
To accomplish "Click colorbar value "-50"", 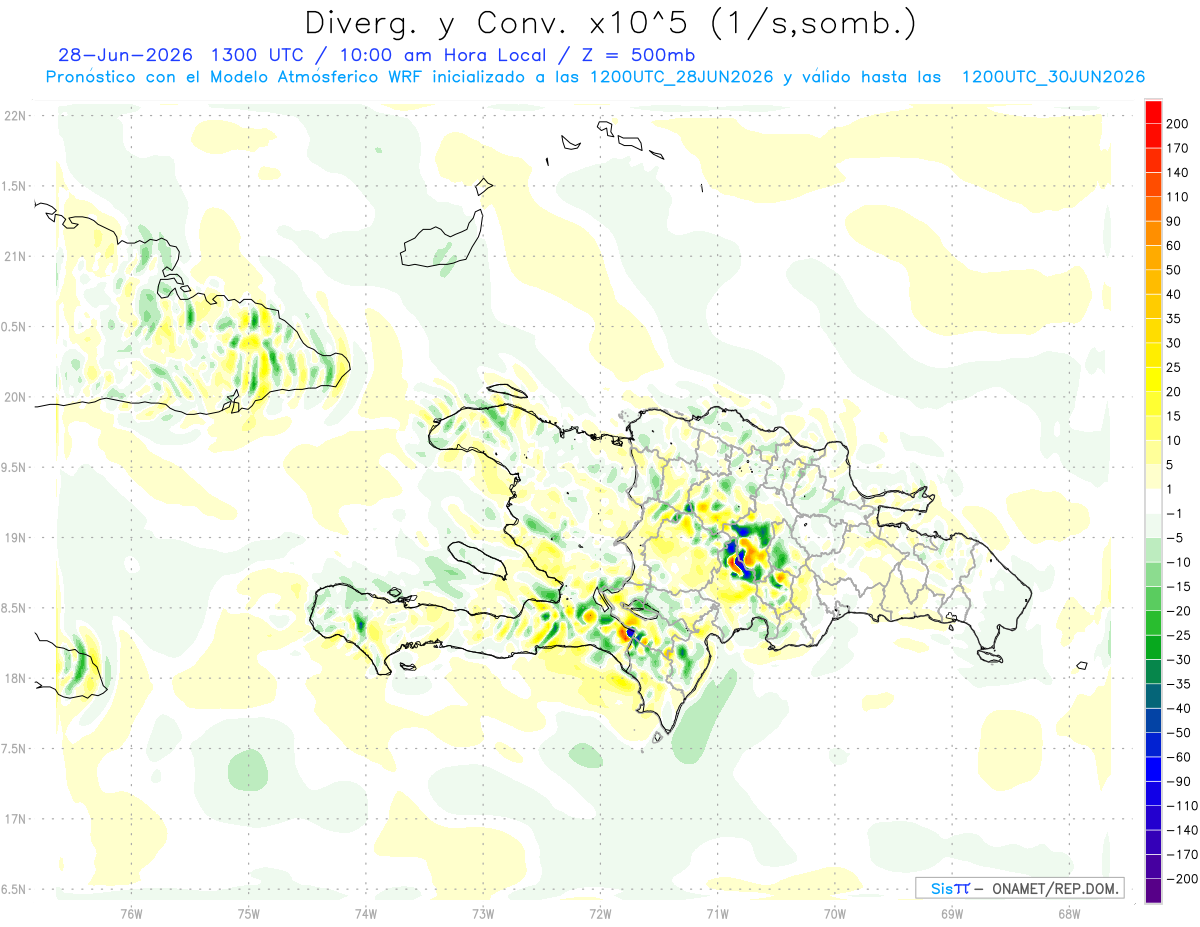I will point(1179,732).
